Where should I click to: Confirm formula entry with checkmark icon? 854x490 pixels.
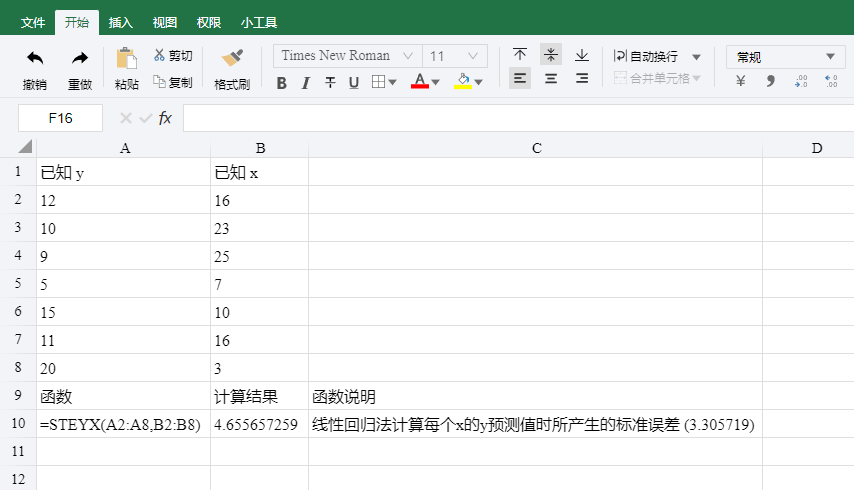click(x=145, y=118)
